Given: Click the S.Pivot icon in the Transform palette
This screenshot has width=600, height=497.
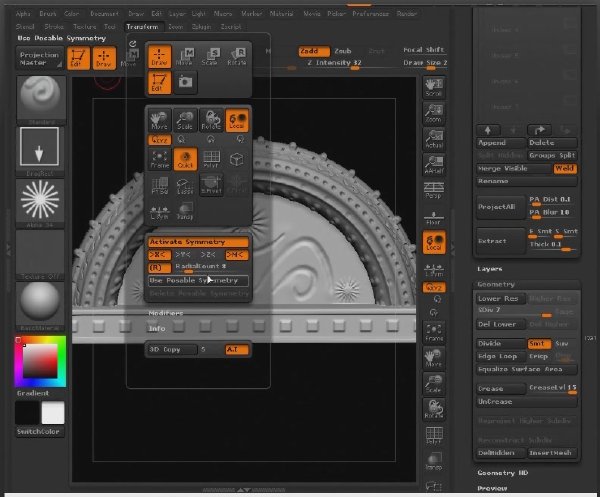Looking at the screenshot, I should click(x=211, y=185).
